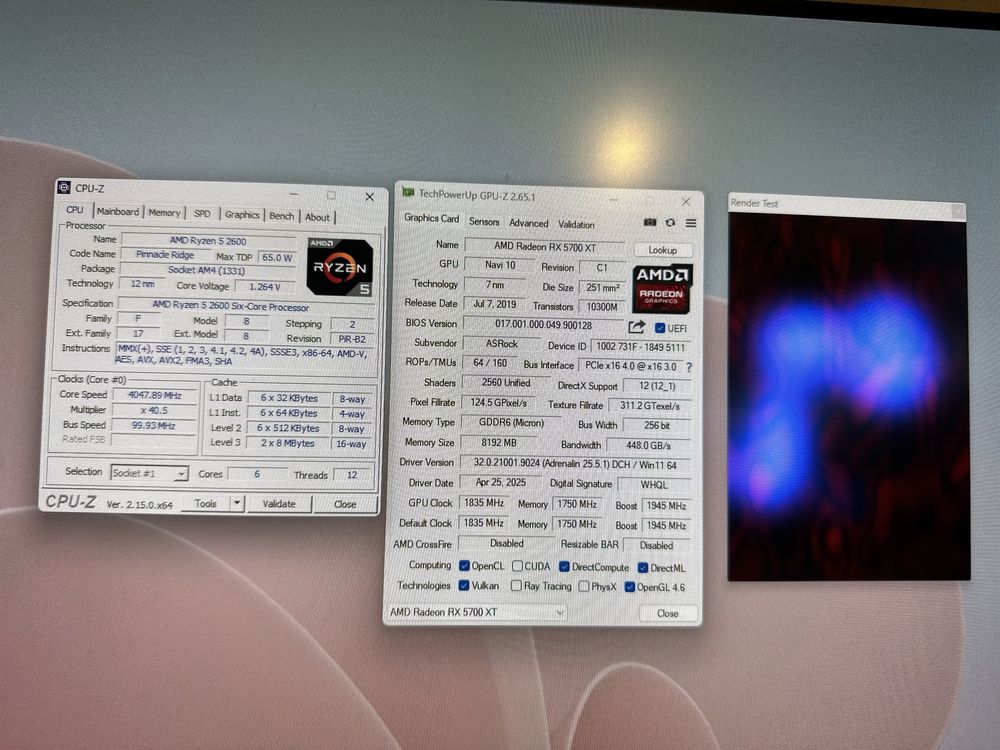The width and height of the screenshot is (1000, 750).
Task: Click the Render Test window image
Action: pyautogui.click(x=848, y=395)
